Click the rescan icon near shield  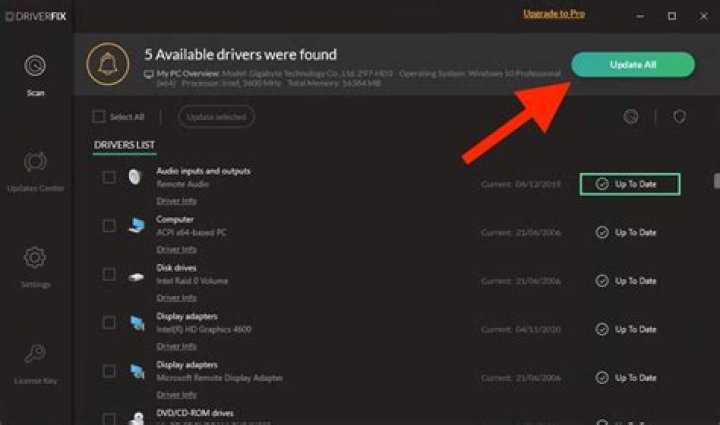tap(631, 117)
